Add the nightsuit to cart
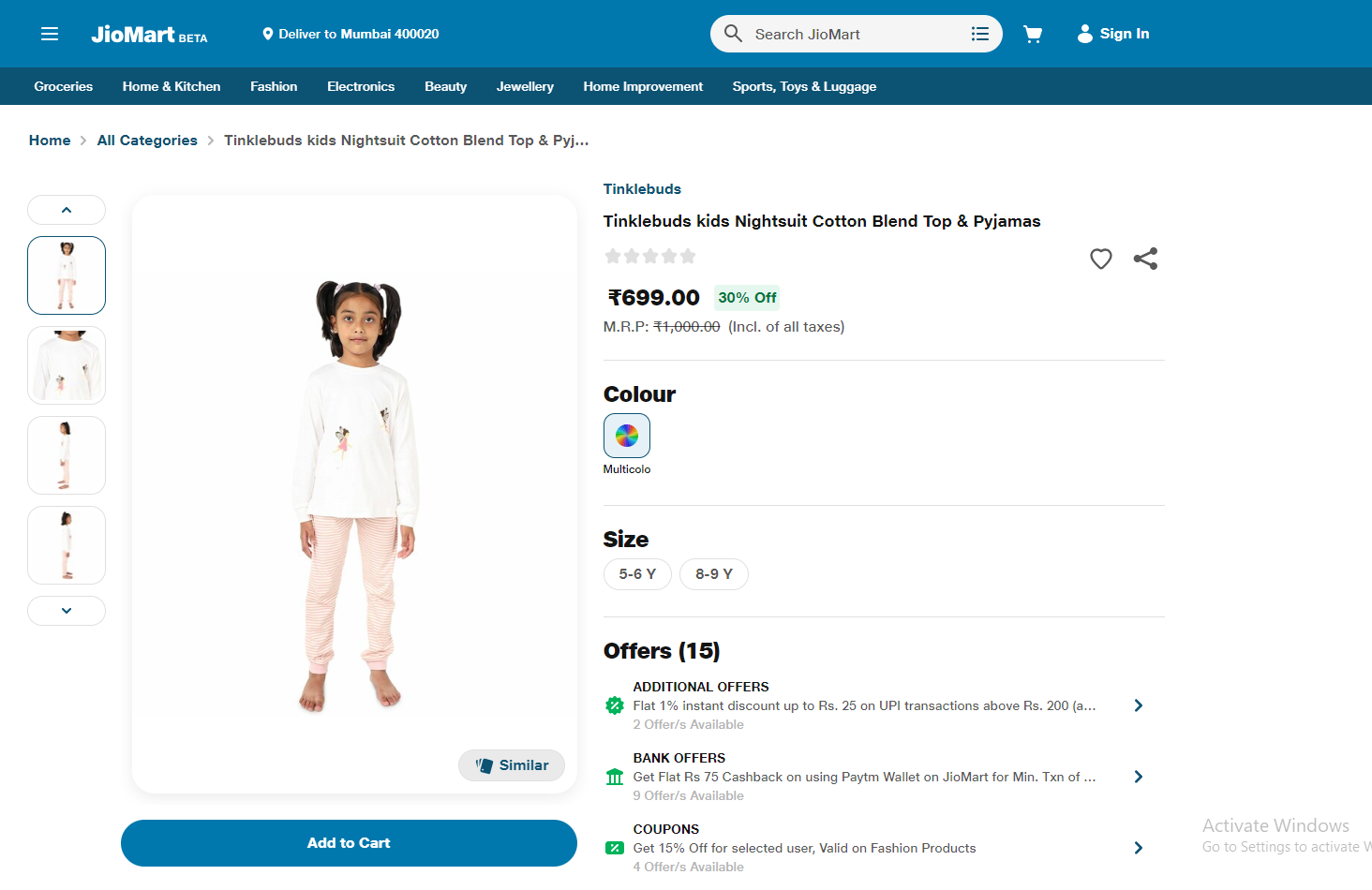 pyautogui.click(x=349, y=843)
